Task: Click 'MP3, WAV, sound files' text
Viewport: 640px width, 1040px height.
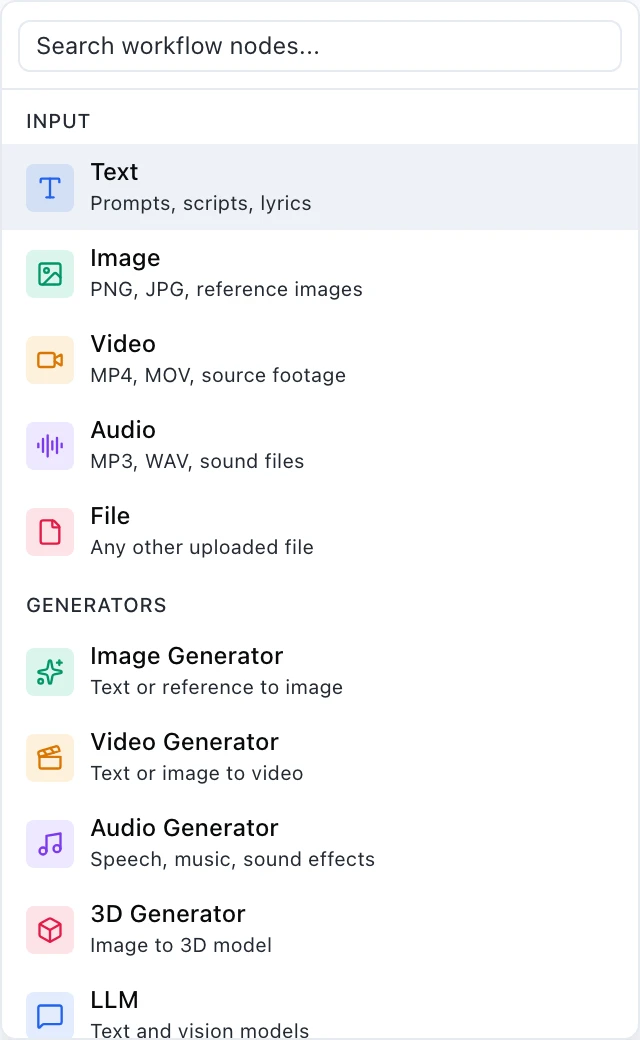Action: pyautogui.click(x=198, y=461)
